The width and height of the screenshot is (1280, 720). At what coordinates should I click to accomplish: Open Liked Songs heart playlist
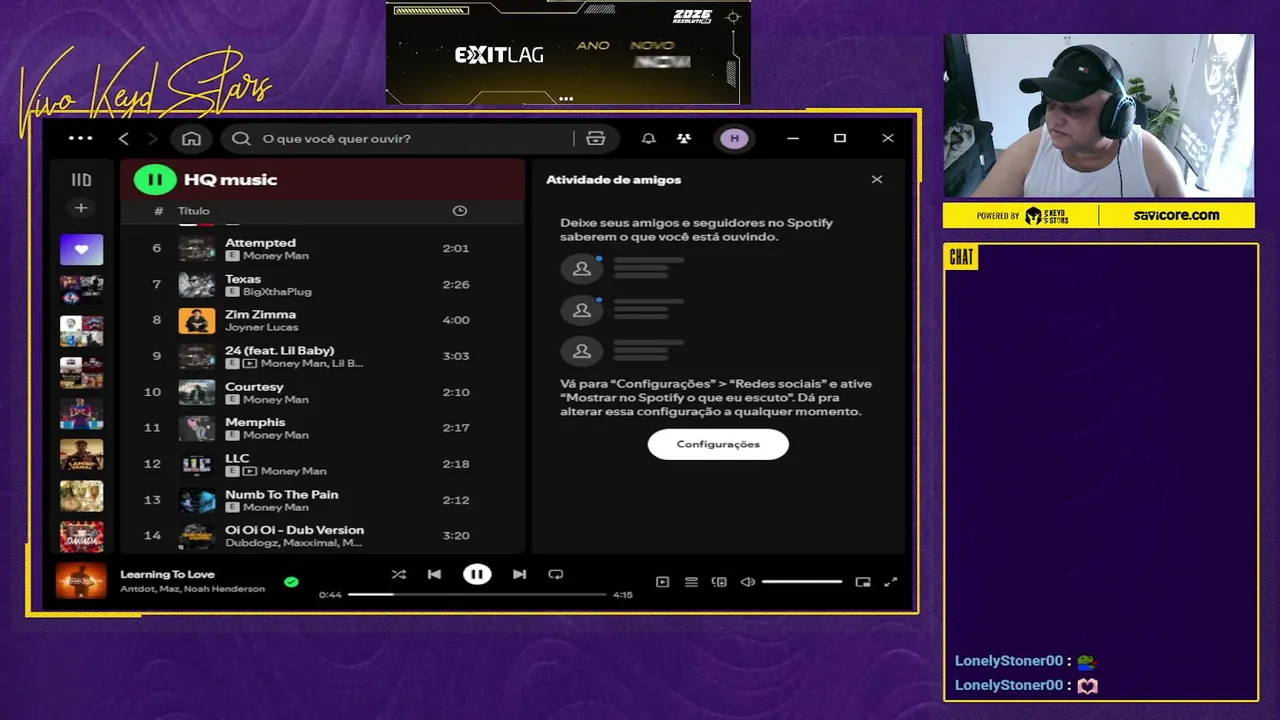click(81, 249)
